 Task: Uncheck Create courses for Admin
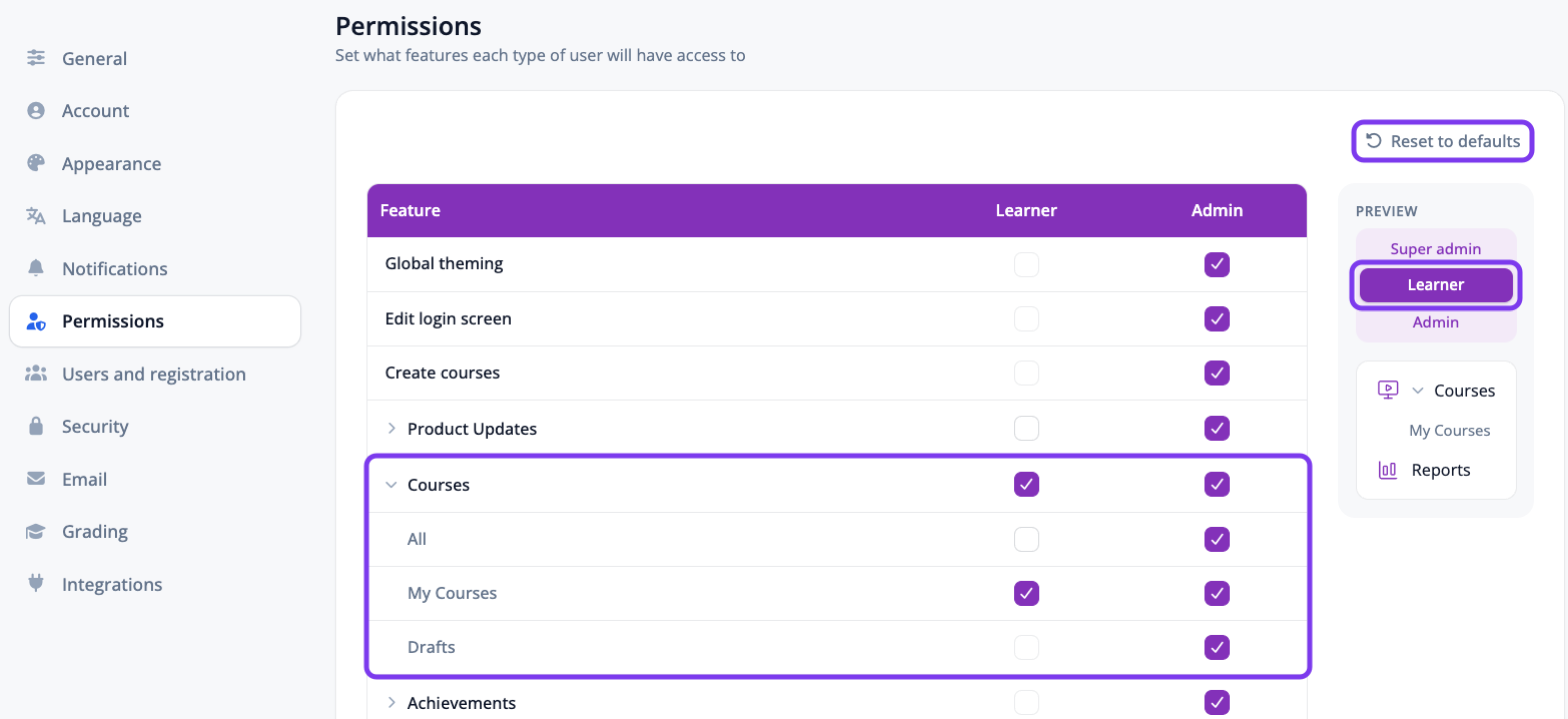(x=1217, y=373)
